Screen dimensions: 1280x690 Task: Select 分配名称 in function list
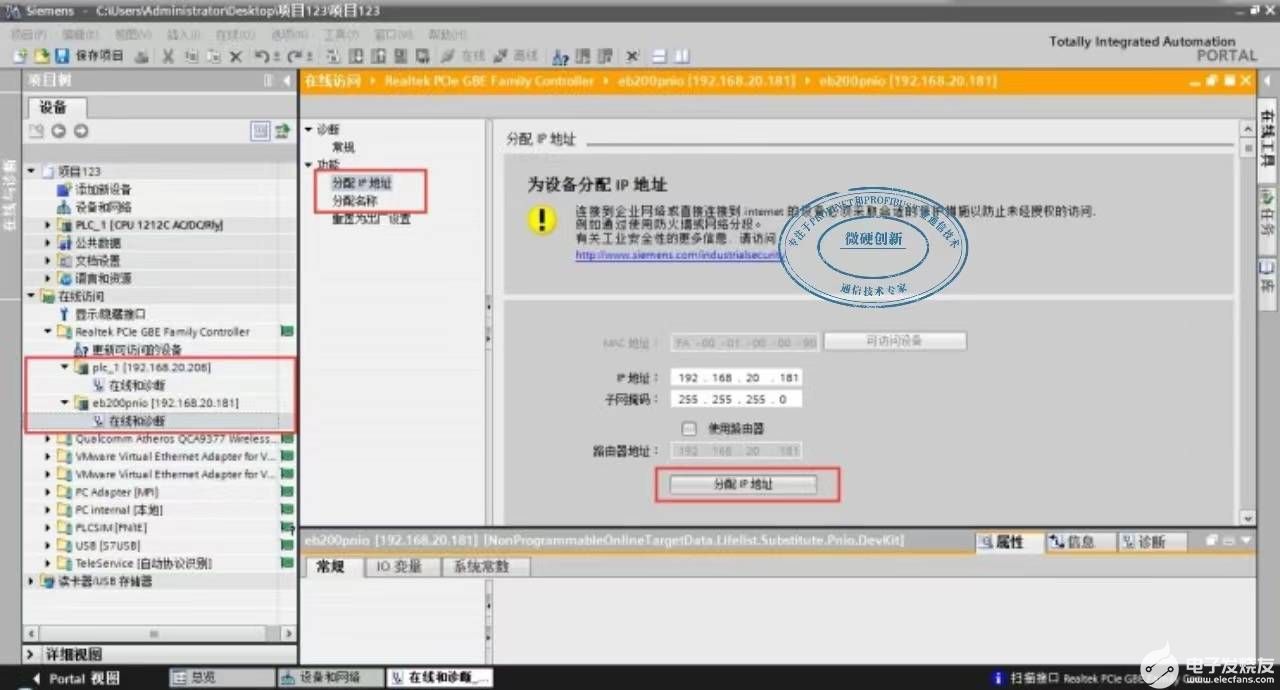coord(355,201)
